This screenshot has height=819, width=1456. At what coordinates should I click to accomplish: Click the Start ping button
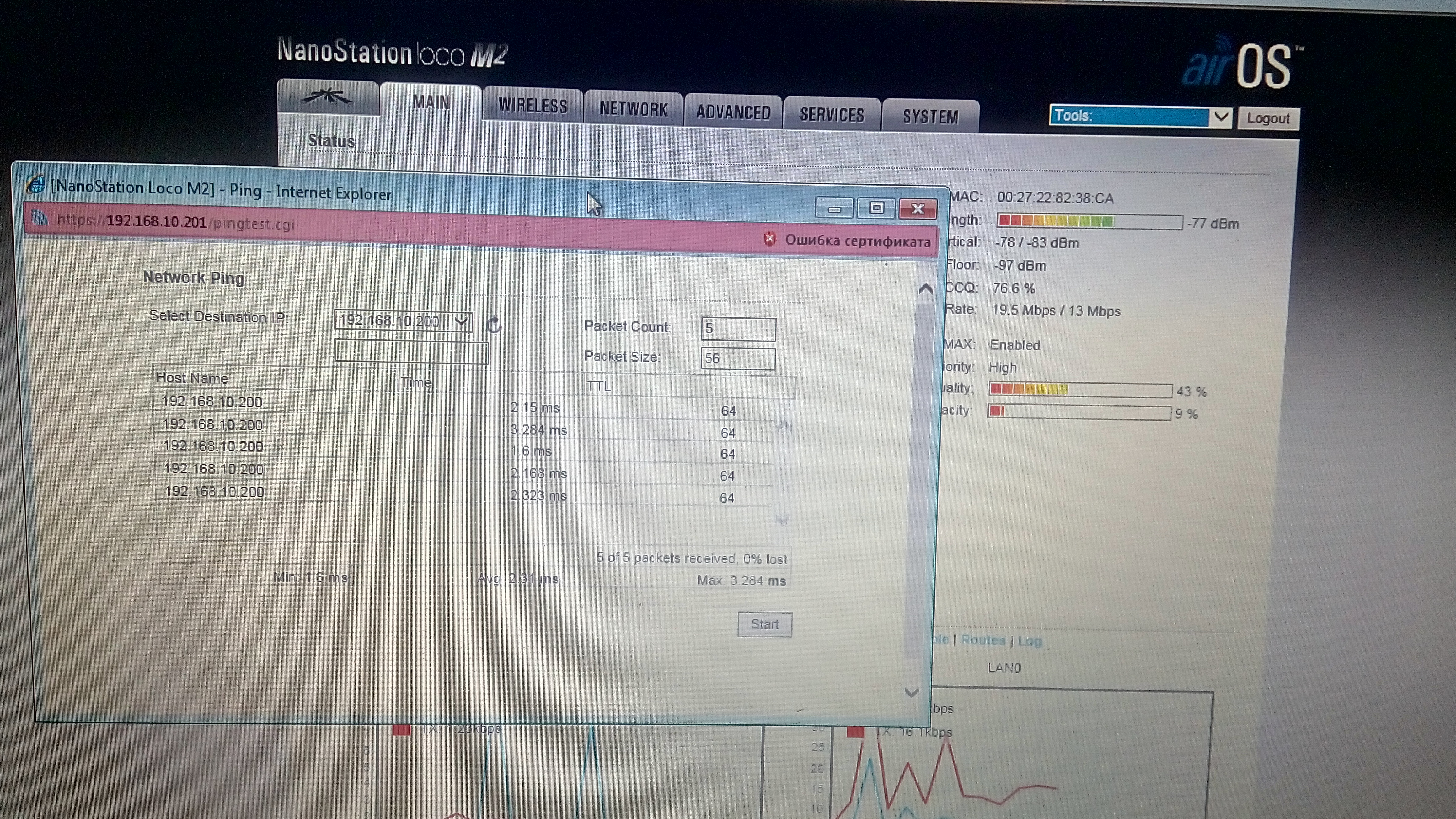click(765, 625)
